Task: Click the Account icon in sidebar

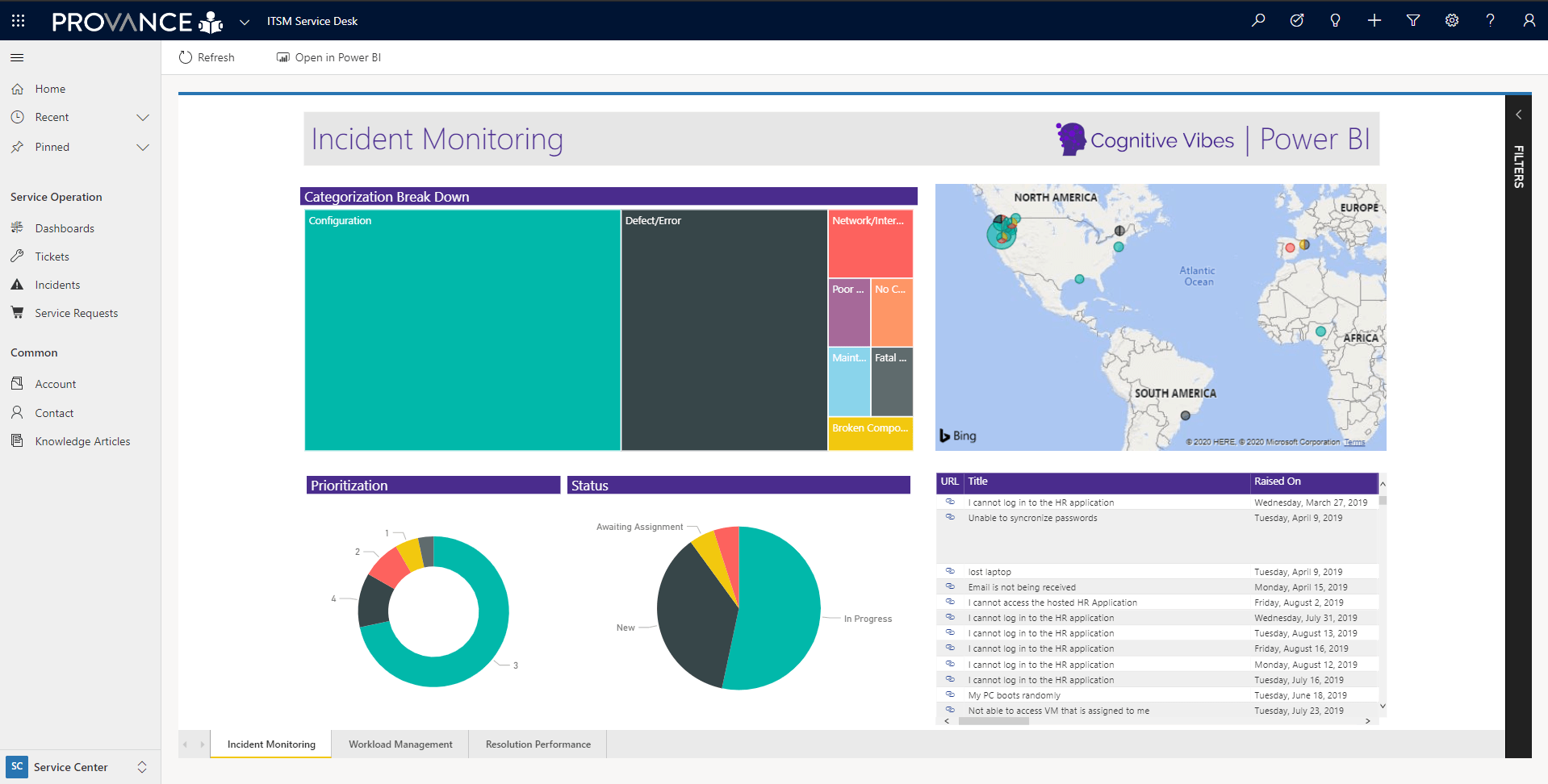Action: coord(17,384)
